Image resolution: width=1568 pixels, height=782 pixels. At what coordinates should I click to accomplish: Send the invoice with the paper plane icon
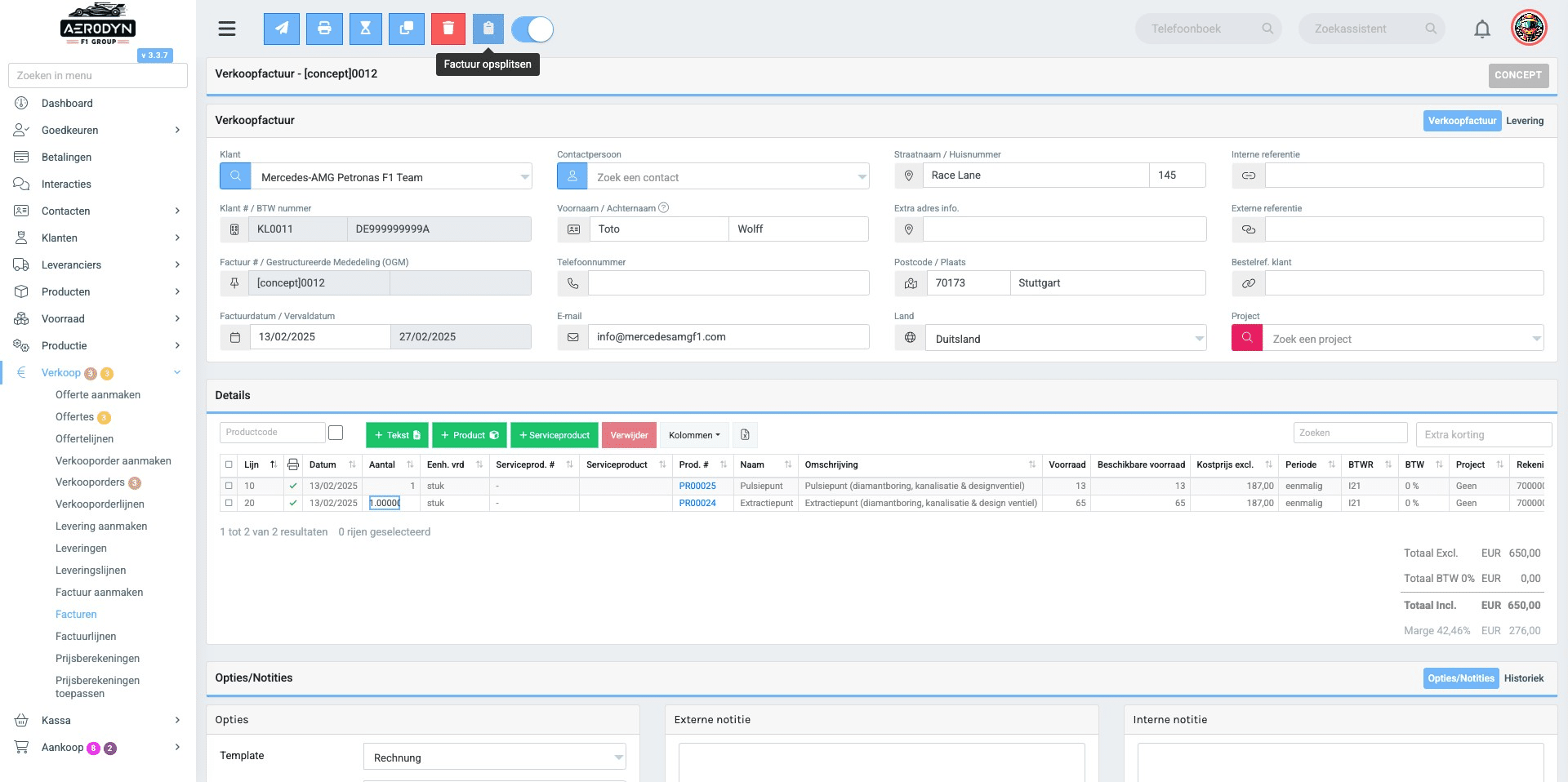[282, 29]
